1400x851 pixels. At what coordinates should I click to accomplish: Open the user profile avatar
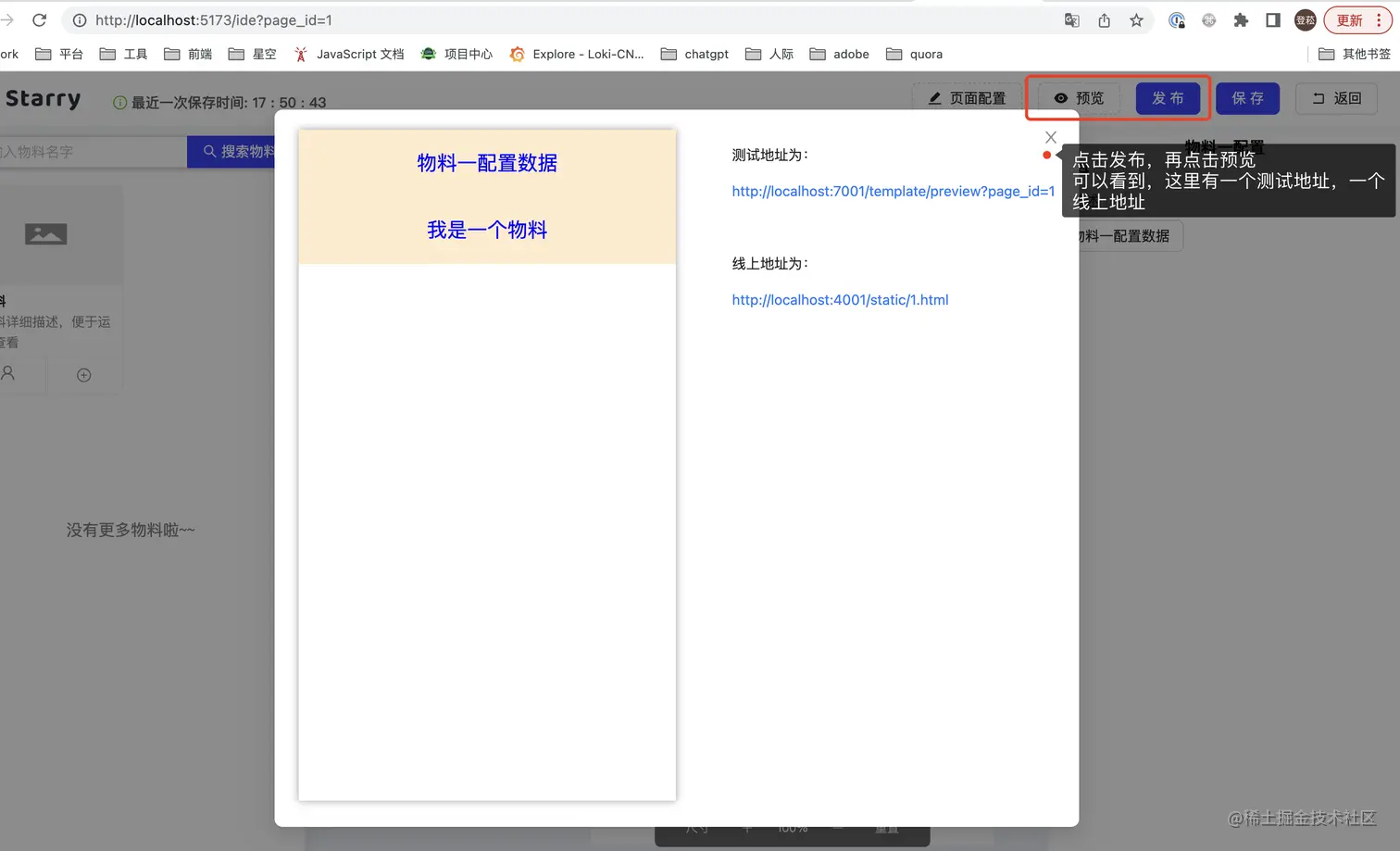[1306, 20]
